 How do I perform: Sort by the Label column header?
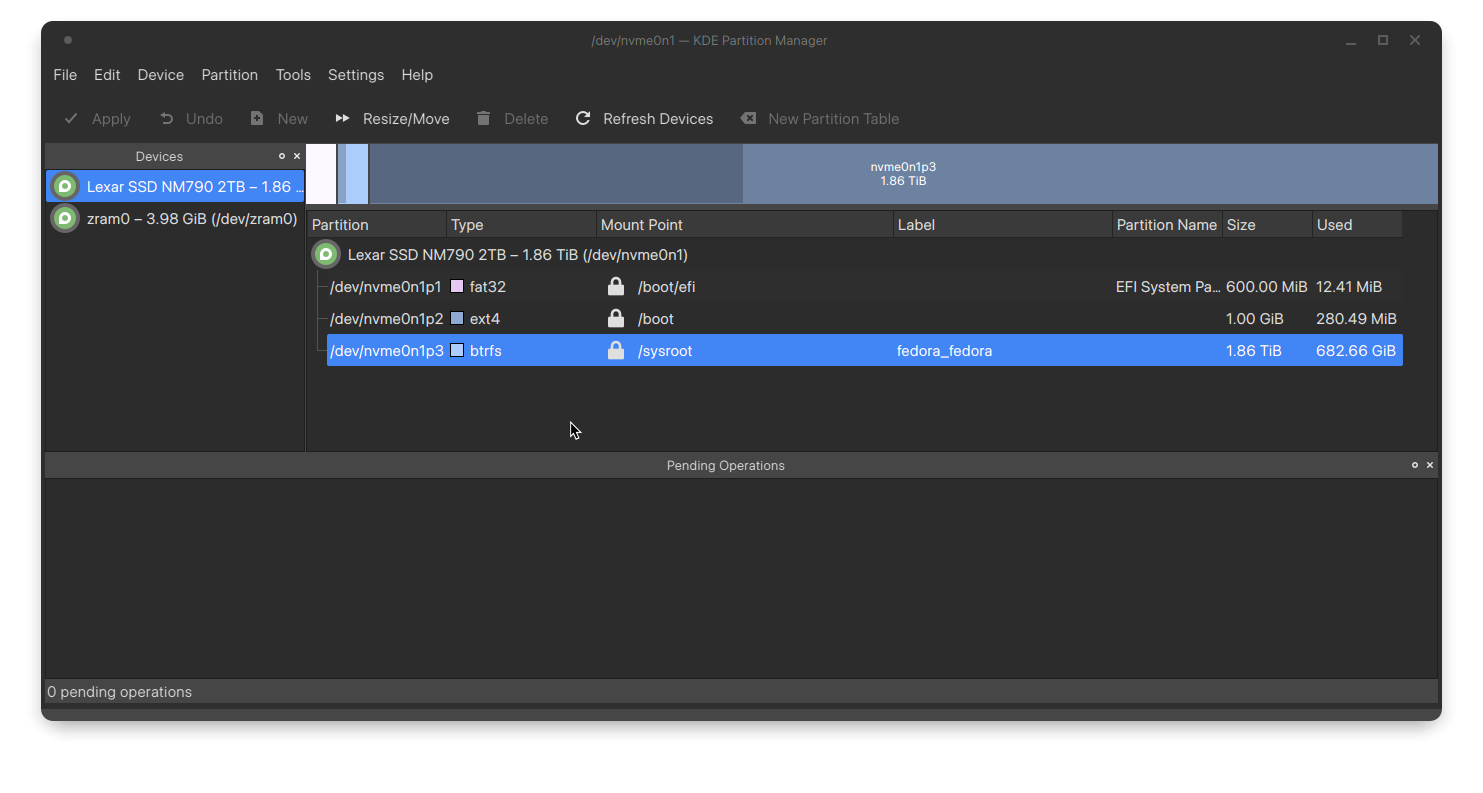click(1003, 225)
